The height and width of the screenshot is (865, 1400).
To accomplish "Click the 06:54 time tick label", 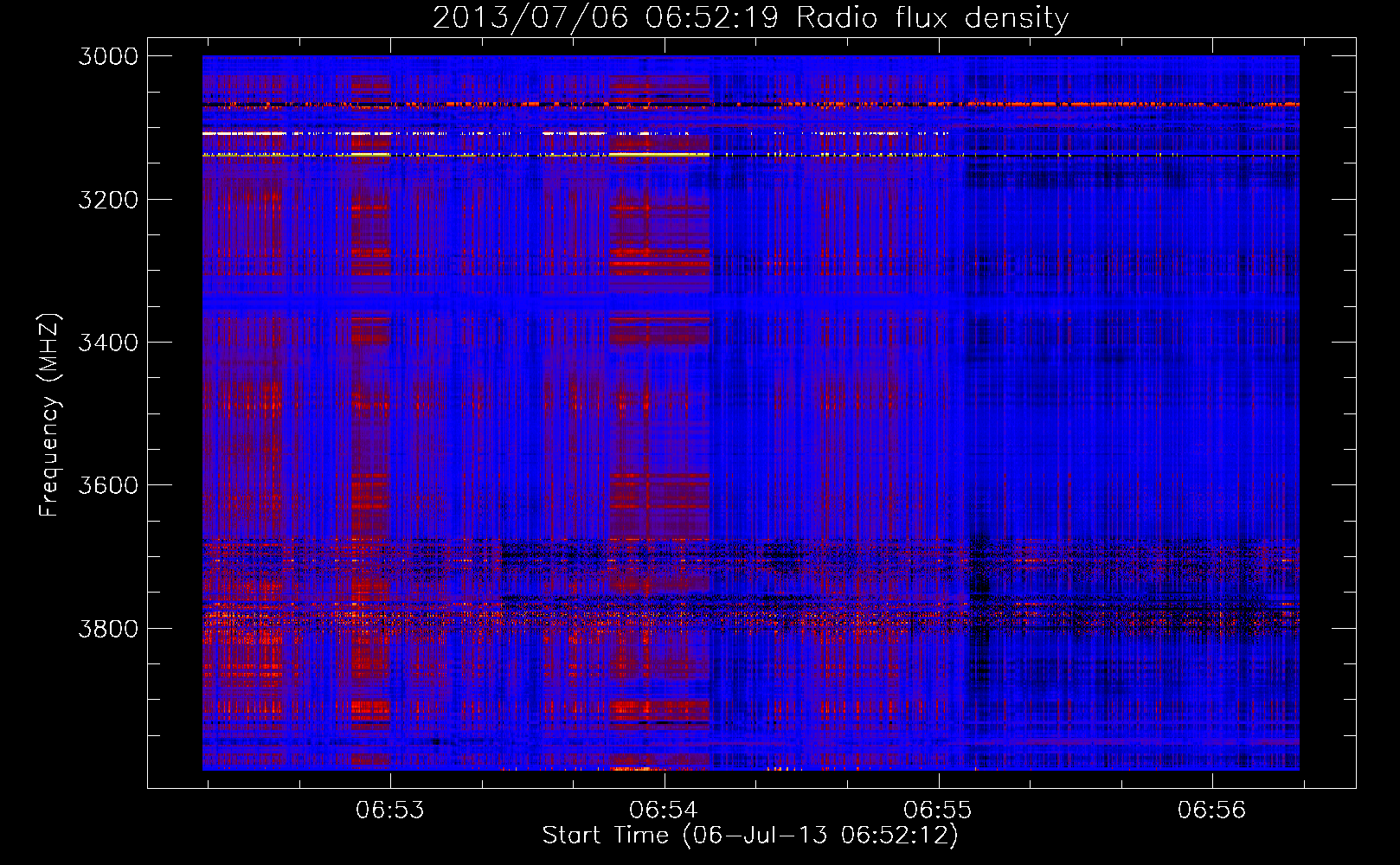I will coord(664,810).
